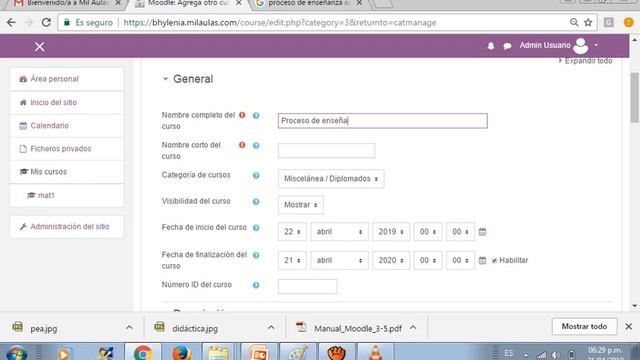Click zoom magnifier icon in address bar
This screenshot has height=360, width=640.
[574, 22]
